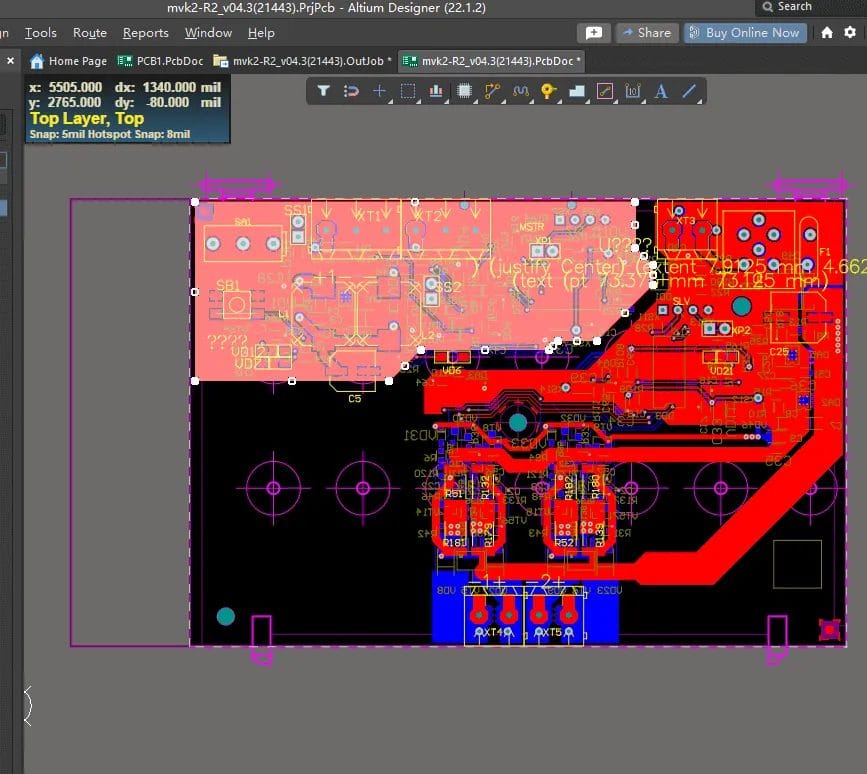Select the R51 resistor designator
The image size is (867, 774).
[454, 494]
